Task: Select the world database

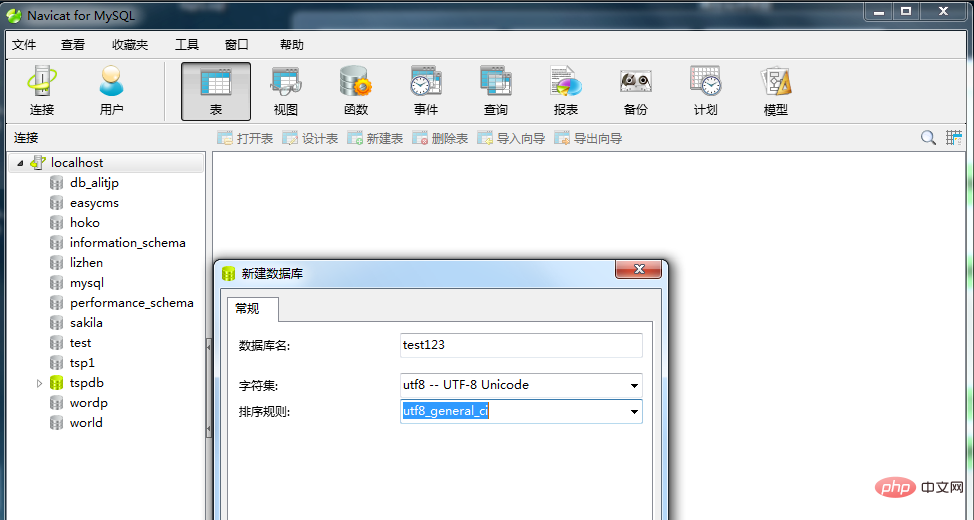Action: [x=86, y=422]
